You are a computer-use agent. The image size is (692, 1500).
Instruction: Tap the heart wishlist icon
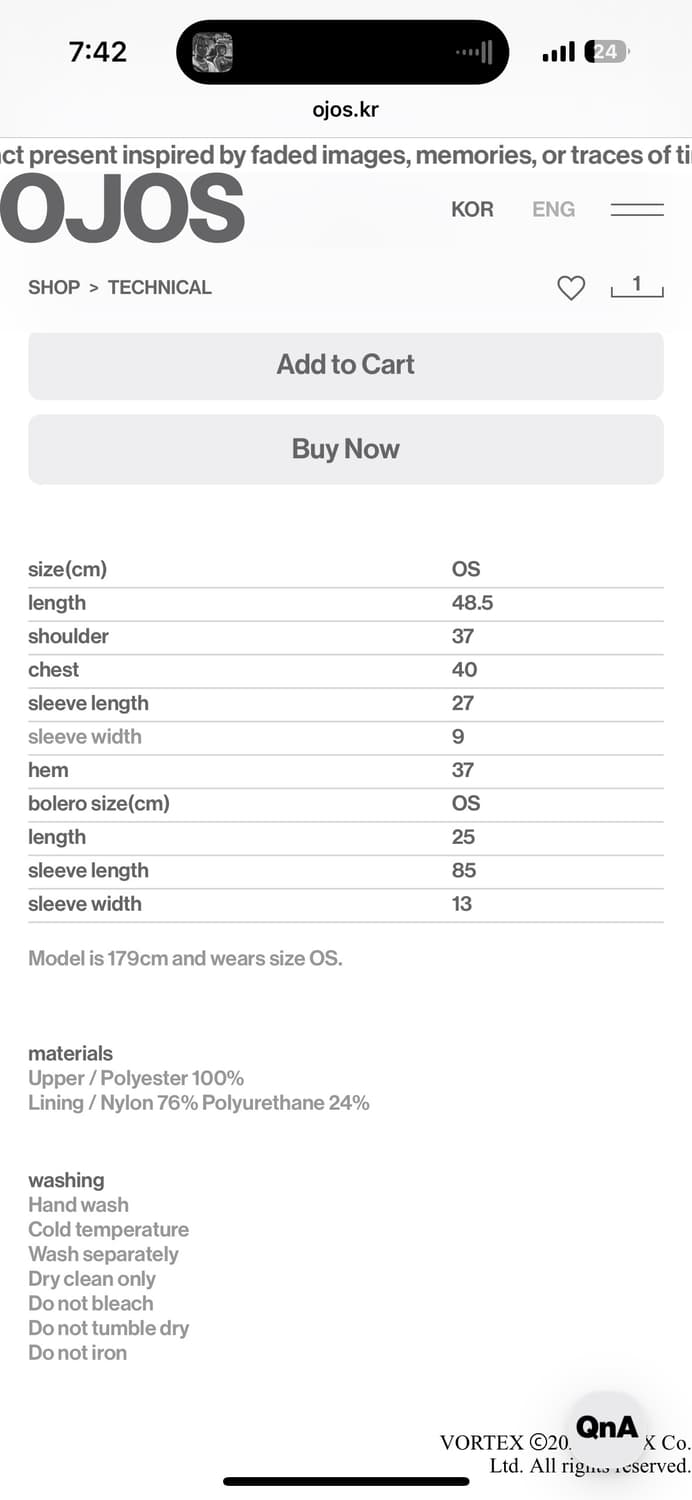pyautogui.click(x=571, y=288)
